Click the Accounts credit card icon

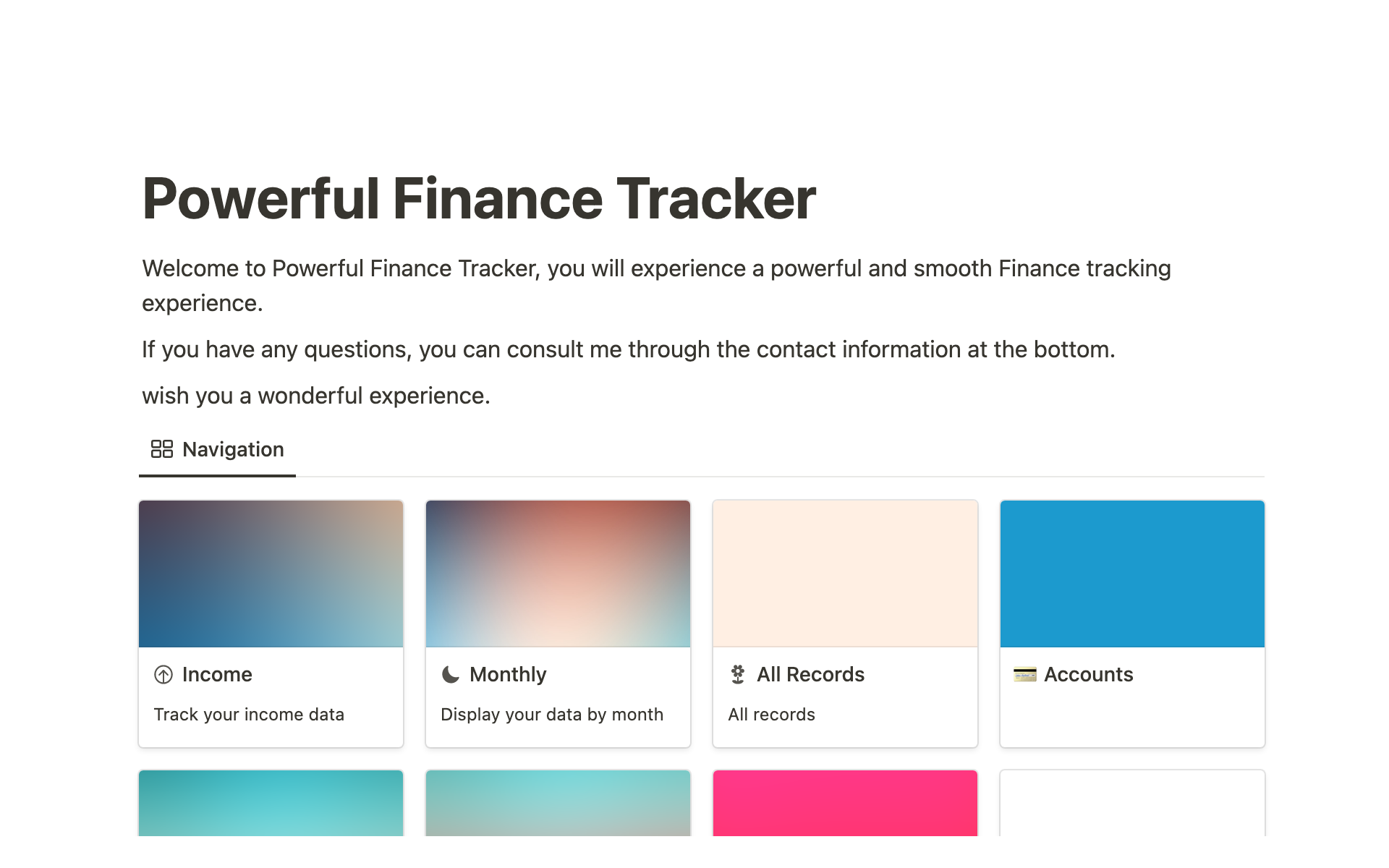coord(1024,675)
